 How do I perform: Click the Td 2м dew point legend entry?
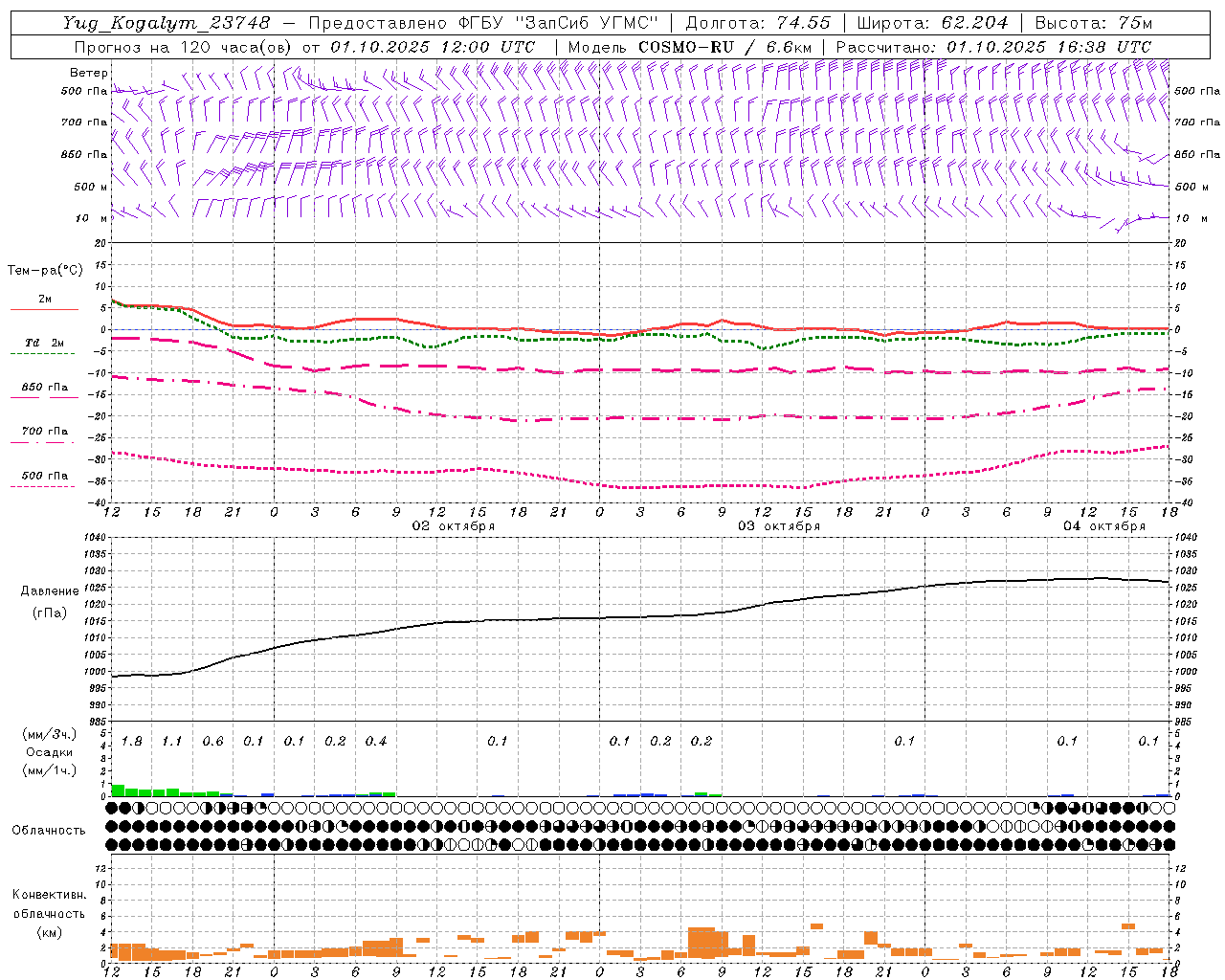pos(45,343)
